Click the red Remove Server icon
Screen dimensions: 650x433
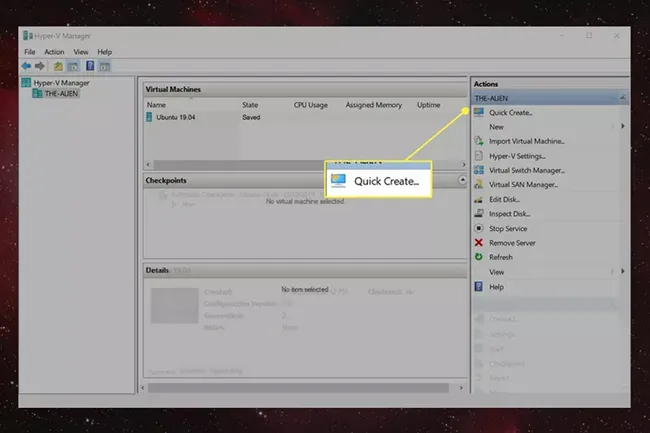click(x=480, y=243)
